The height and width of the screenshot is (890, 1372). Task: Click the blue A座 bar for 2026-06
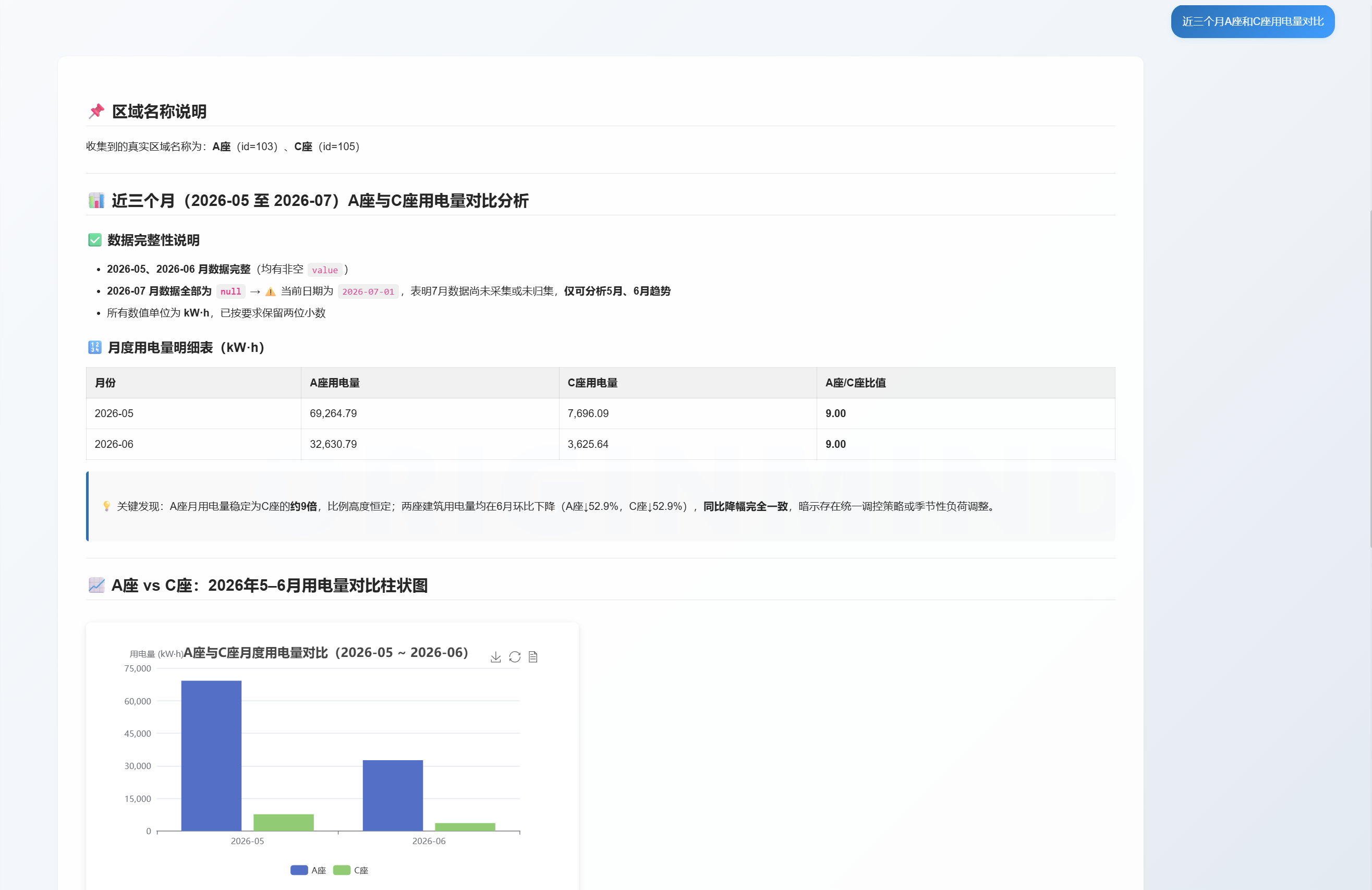coord(393,796)
